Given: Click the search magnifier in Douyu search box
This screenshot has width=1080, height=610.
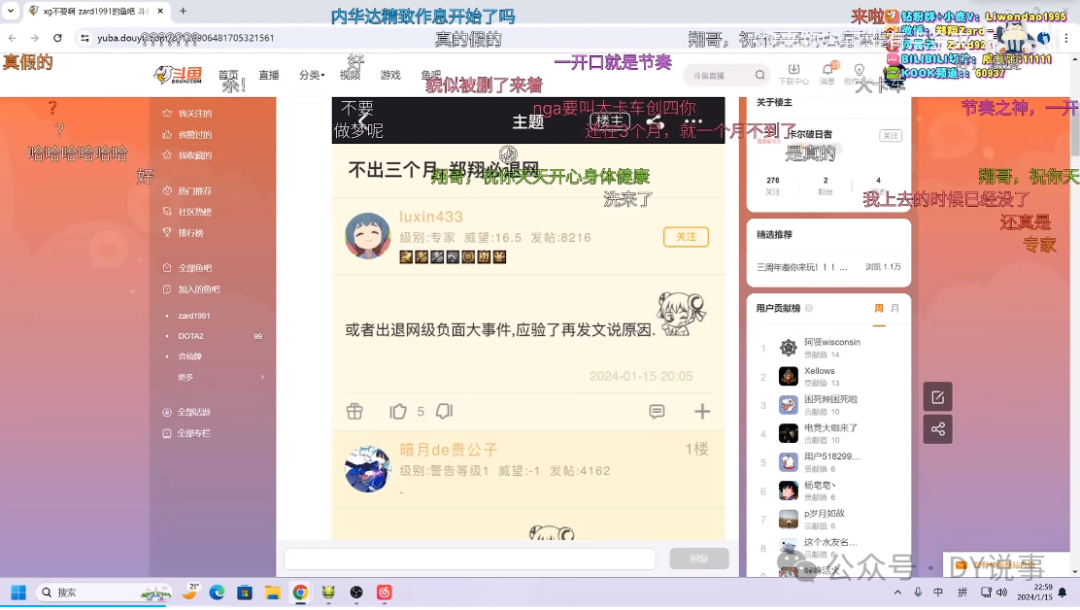Looking at the screenshot, I should click(x=760, y=74).
